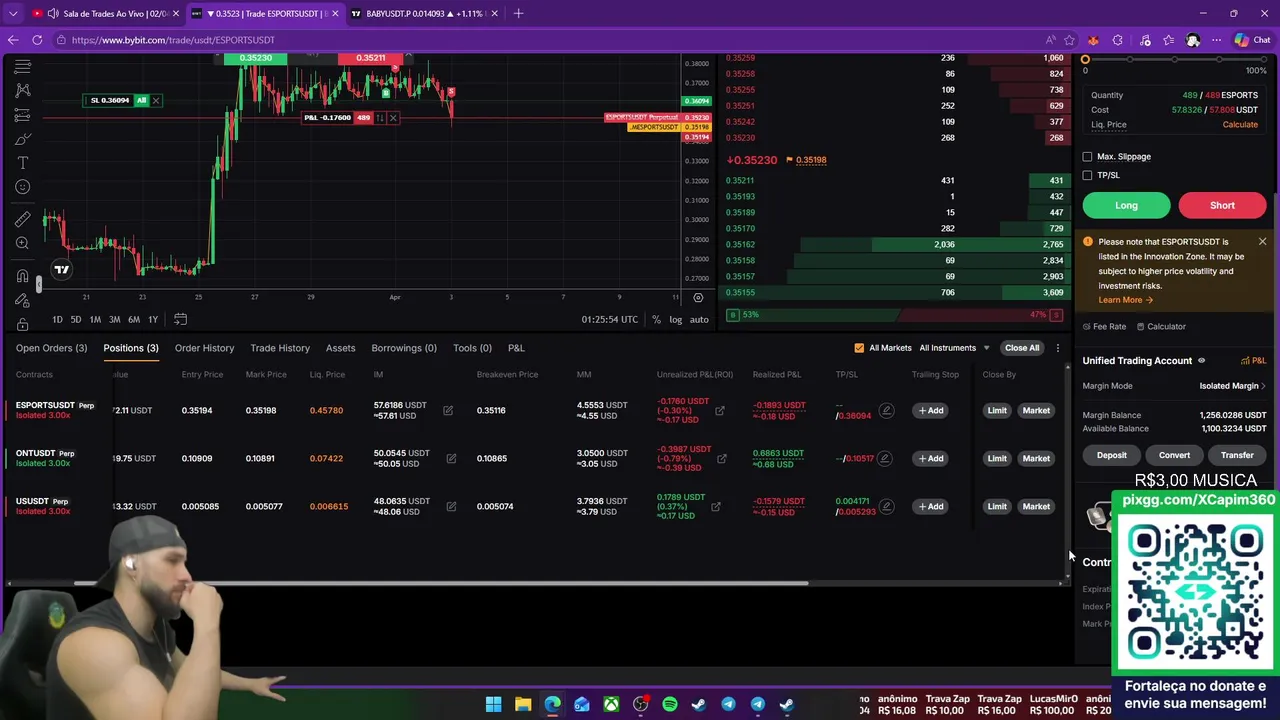
Task: Click the TradingView logo on chart
Action: (x=61, y=269)
